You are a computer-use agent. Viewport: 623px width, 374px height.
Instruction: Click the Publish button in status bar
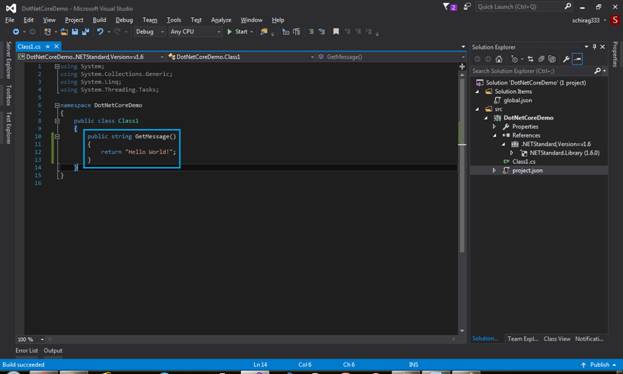[x=599, y=365]
